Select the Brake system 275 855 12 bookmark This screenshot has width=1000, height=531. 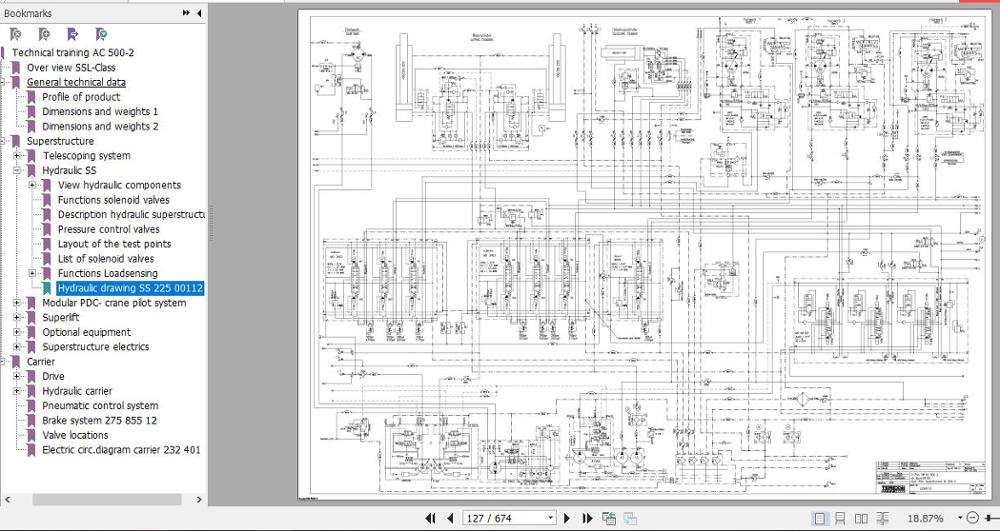point(99,420)
